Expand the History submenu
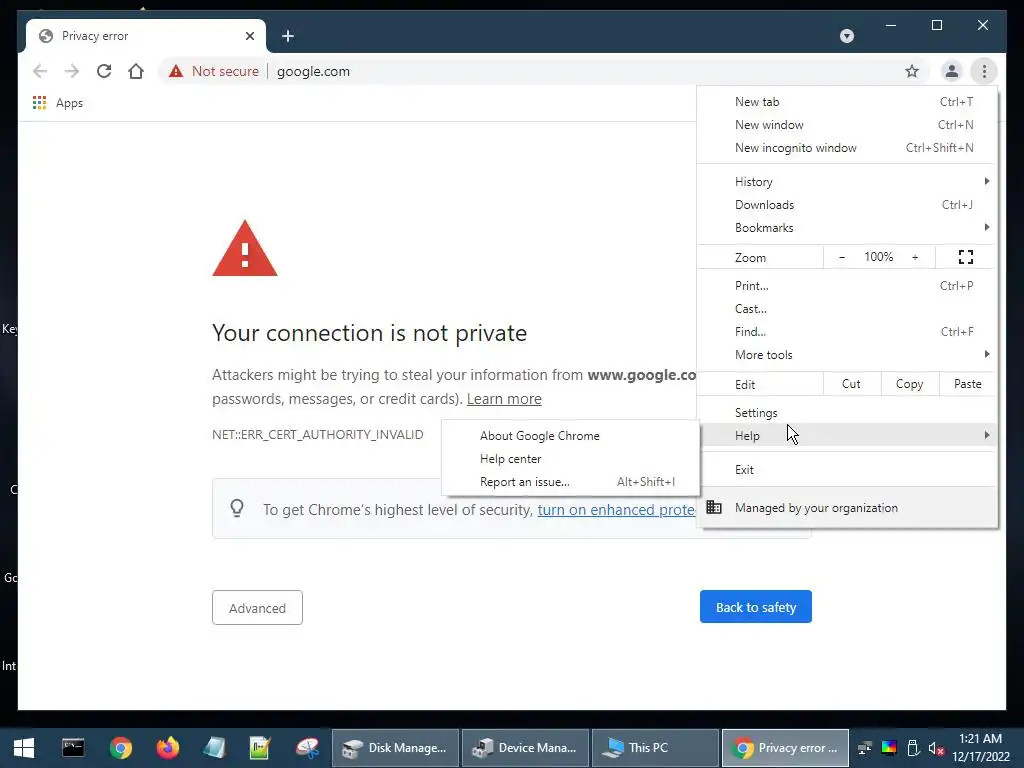 (x=847, y=182)
